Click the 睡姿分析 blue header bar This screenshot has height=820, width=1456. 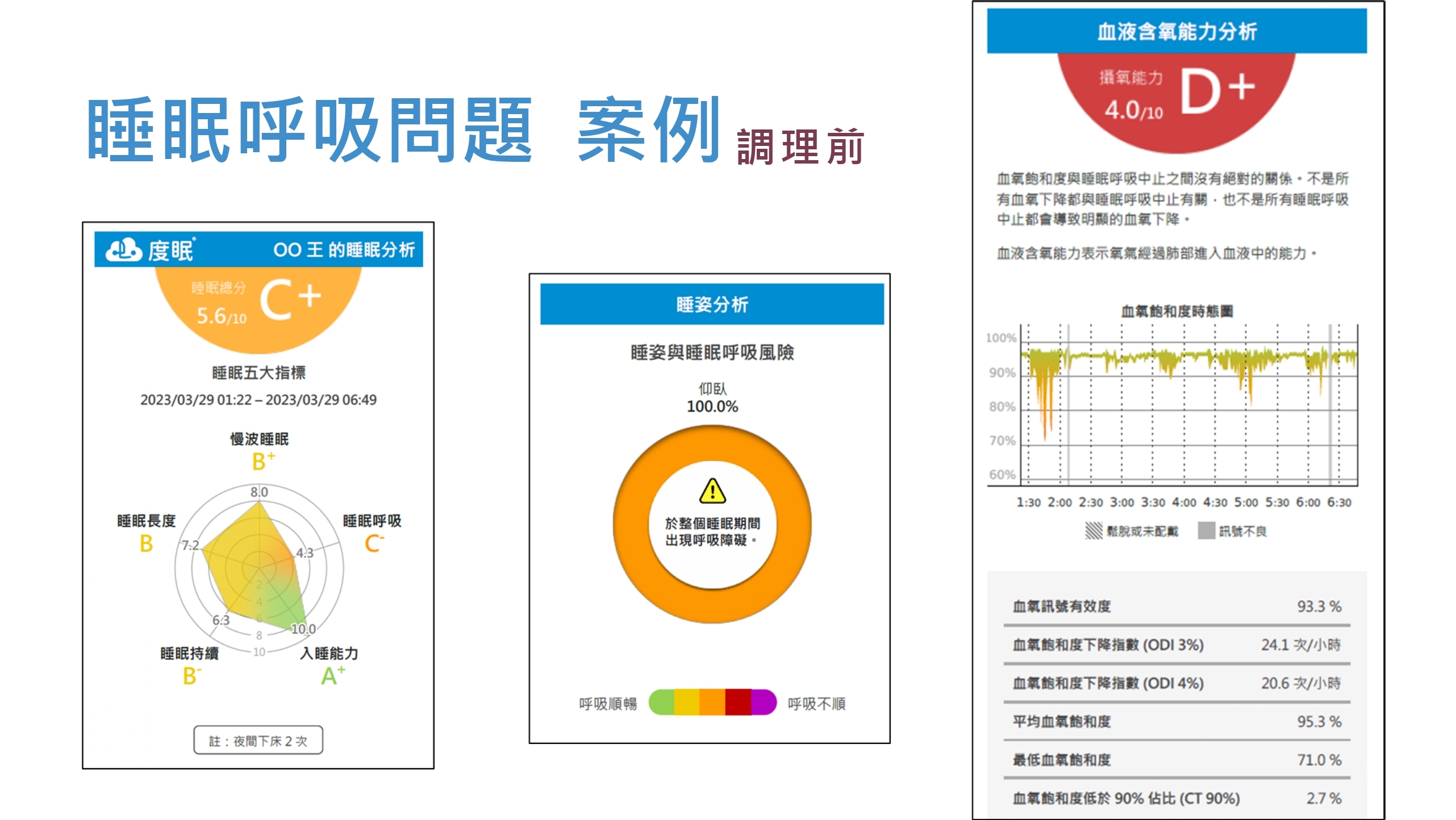pyautogui.click(x=712, y=304)
